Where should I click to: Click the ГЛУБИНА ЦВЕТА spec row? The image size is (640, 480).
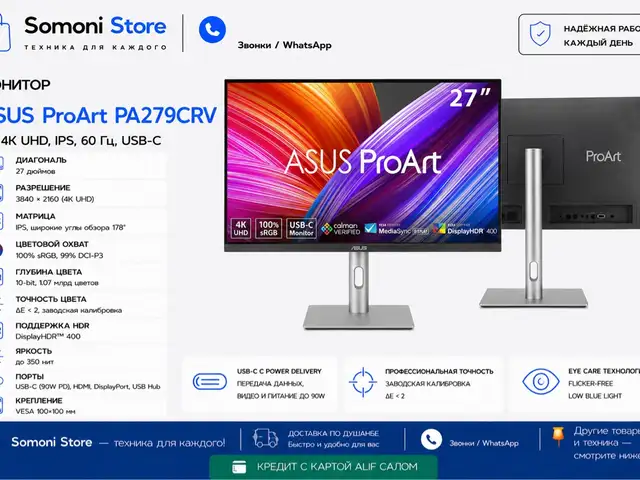(x=83, y=277)
